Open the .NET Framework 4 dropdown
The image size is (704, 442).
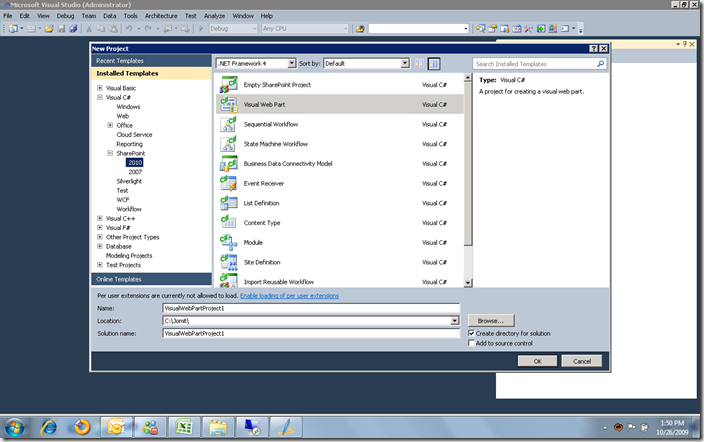coord(292,63)
